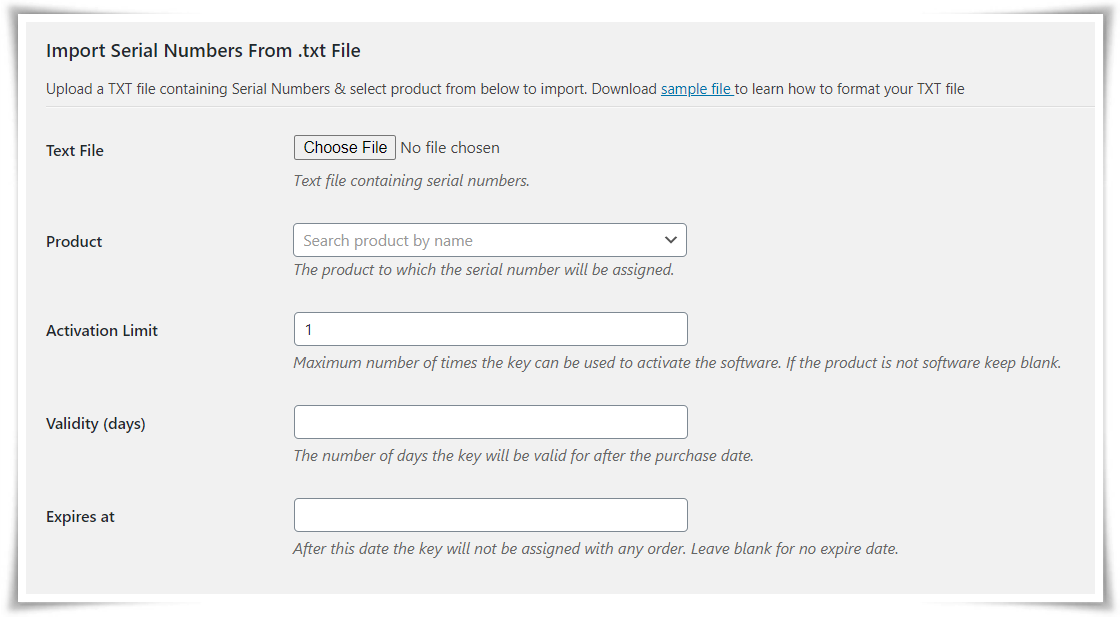This screenshot has height=617, width=1120.
Task: Click the Choose File button
Action: pos(344,148)
